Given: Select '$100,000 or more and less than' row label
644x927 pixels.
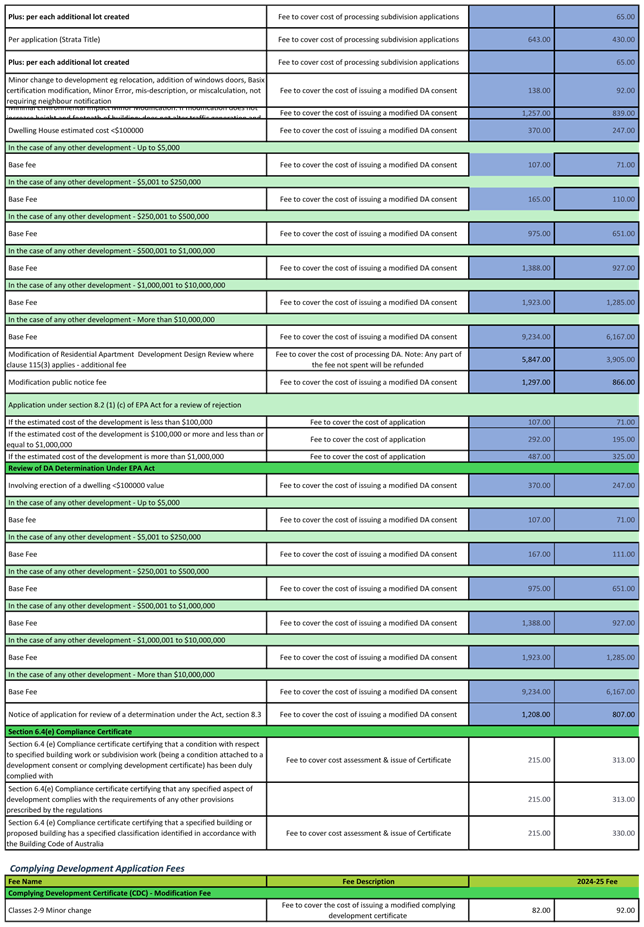Looking at the screenshot, I should 136,439.
